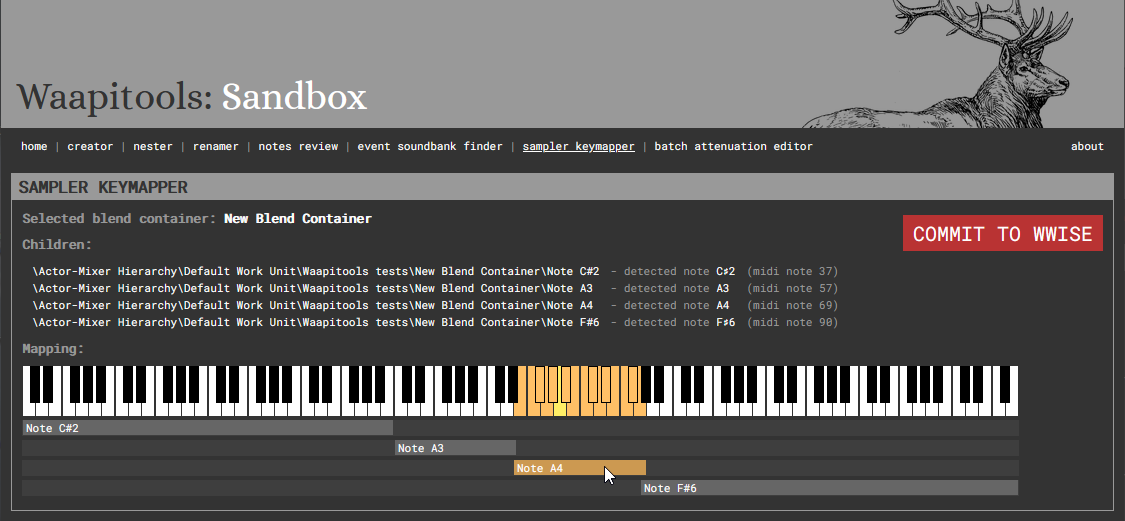Image resolution: width=1125 pixels, height=521 pixels.
Task: Select the Note A3 mapping bar
Action: pyautogui.click(x=455, y=448)
